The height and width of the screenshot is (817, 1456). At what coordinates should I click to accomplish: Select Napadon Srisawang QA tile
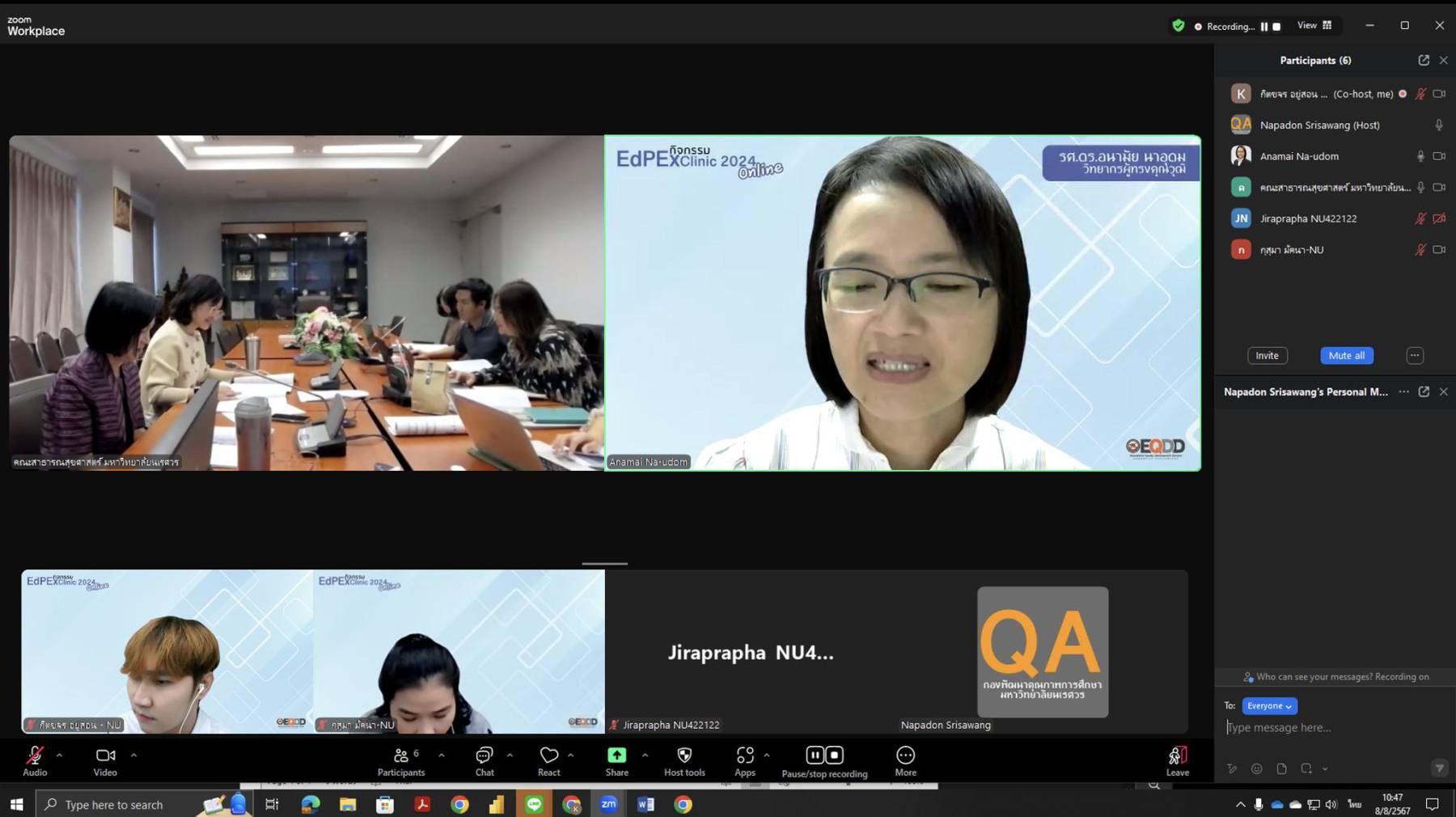pos(1043,652)
